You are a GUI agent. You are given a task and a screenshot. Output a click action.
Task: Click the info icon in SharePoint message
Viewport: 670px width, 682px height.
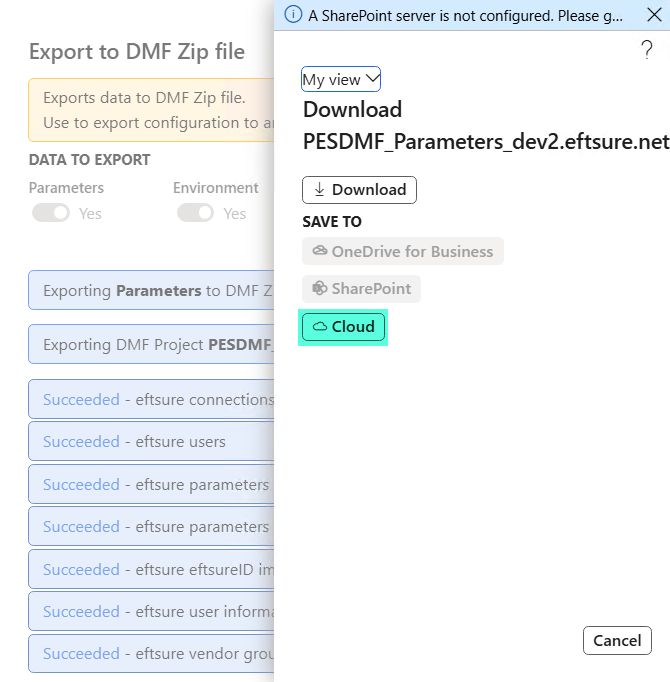(293, 14)
